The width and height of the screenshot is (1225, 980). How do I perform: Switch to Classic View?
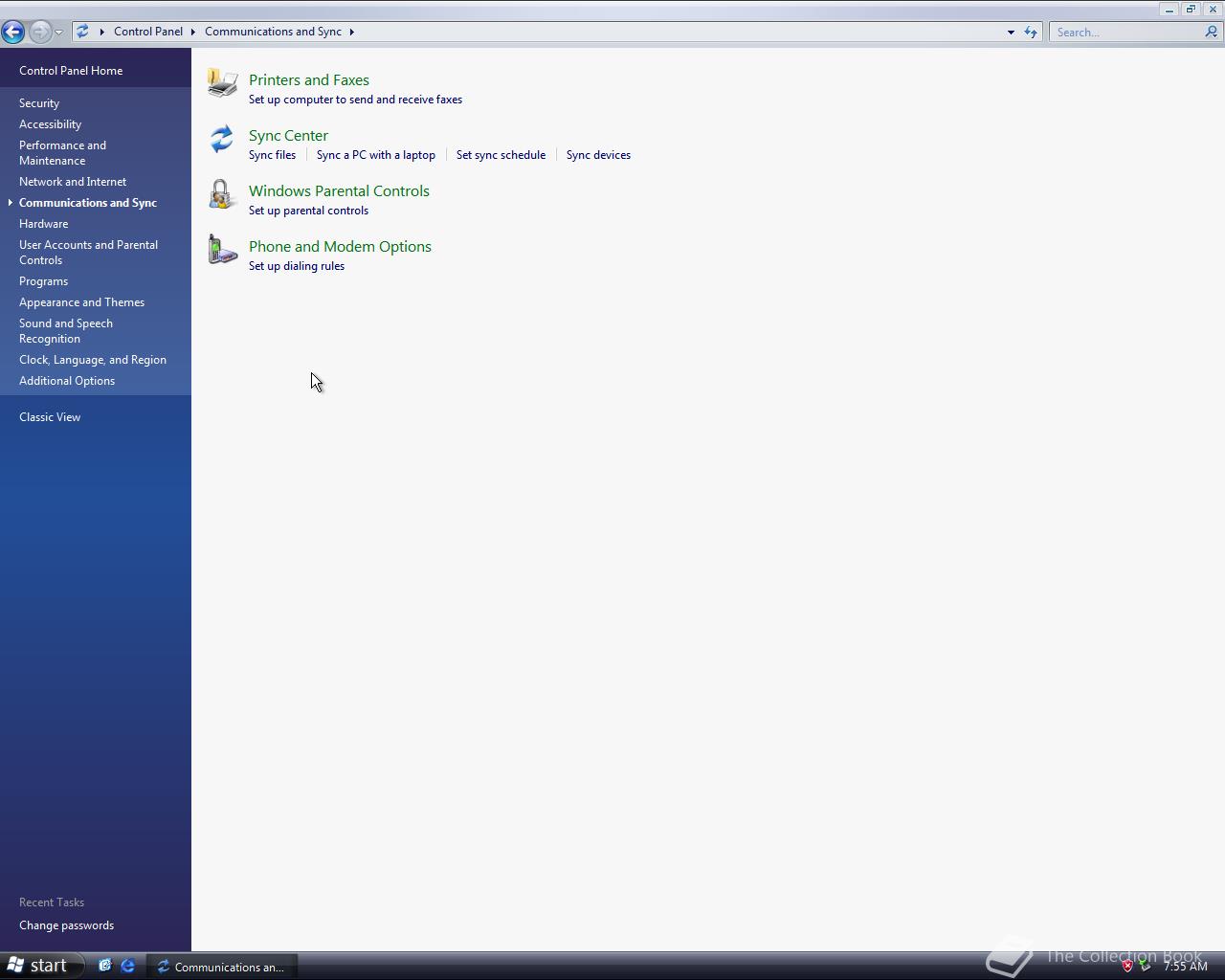(50, 417)
